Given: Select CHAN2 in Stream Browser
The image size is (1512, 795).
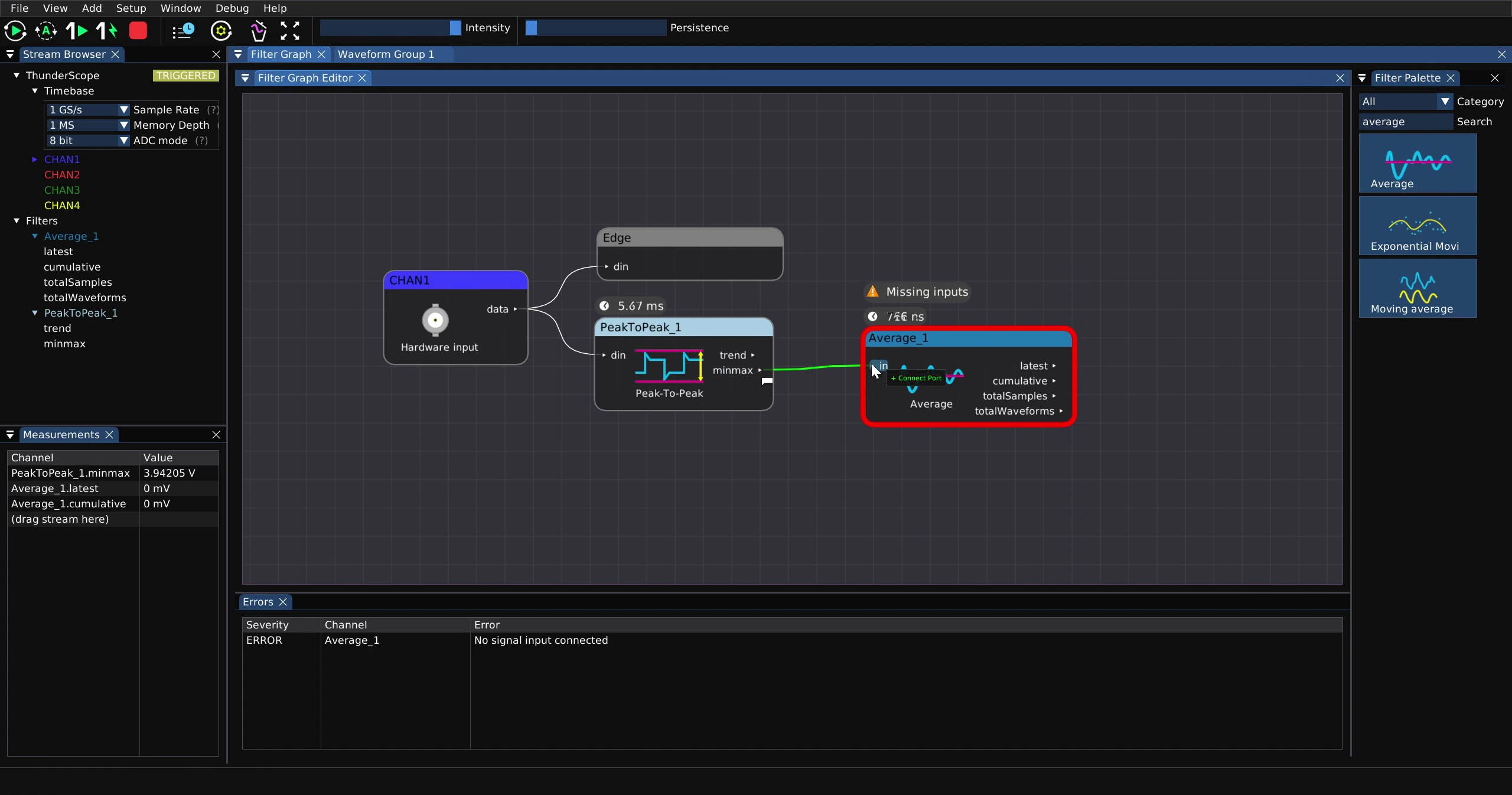Looking at the screenshot, I should pyautogui.click(x=62, y=175).
